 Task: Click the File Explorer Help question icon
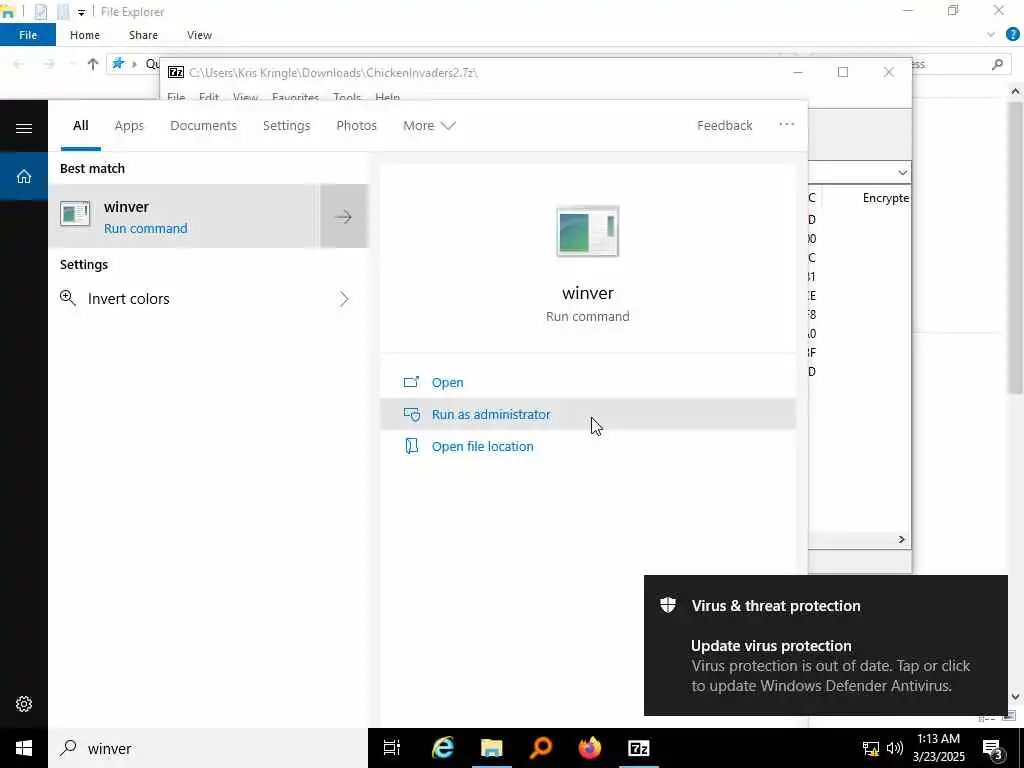(1013, 35)
